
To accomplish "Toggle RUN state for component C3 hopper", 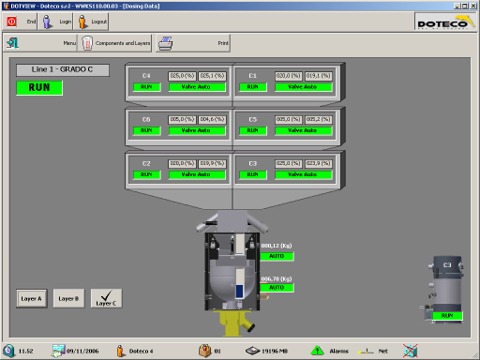I will 253,175.
